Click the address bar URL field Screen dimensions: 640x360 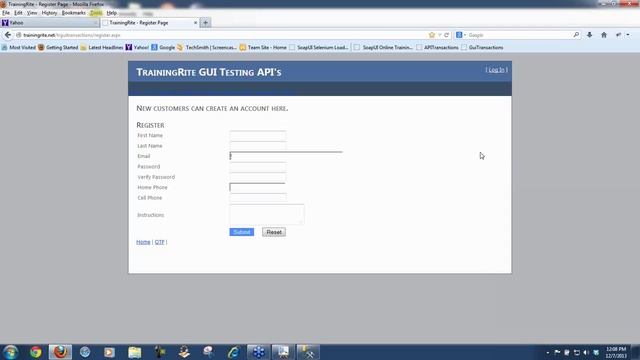point(220,35)
